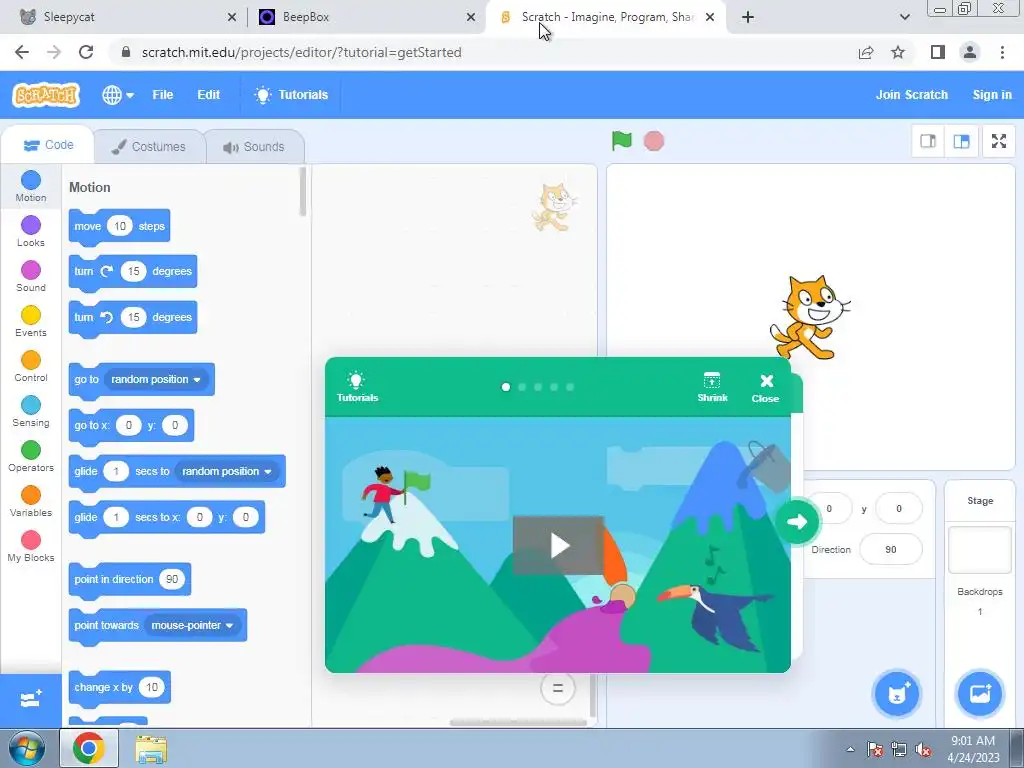Click the muted volume tray icon

pos(923,750)
